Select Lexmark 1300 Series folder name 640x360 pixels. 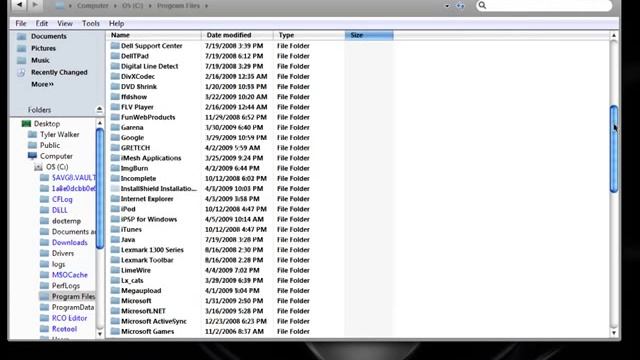(152, 250)
